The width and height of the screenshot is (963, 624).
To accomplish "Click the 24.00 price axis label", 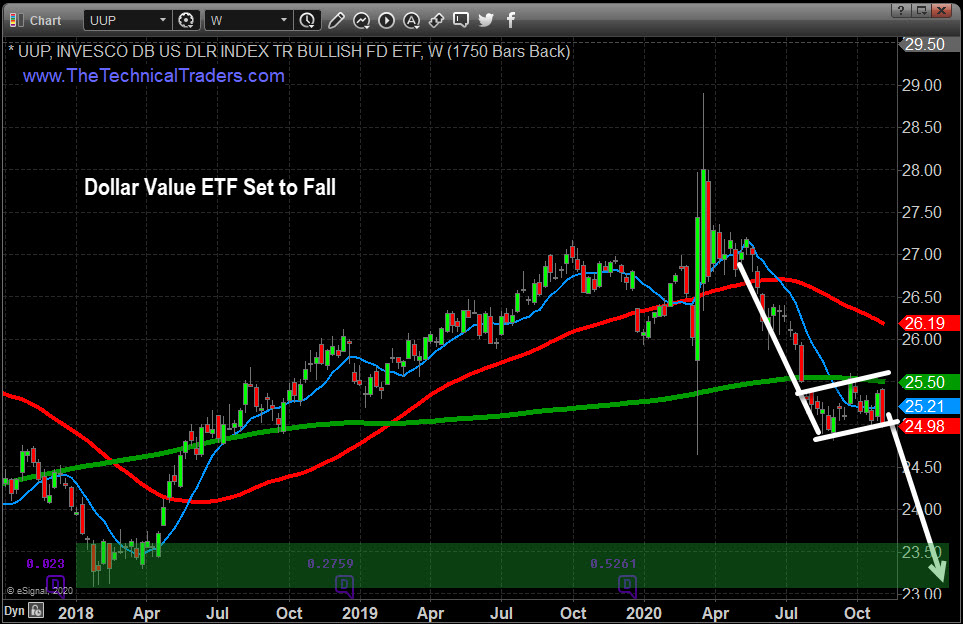I will point(922,509).
